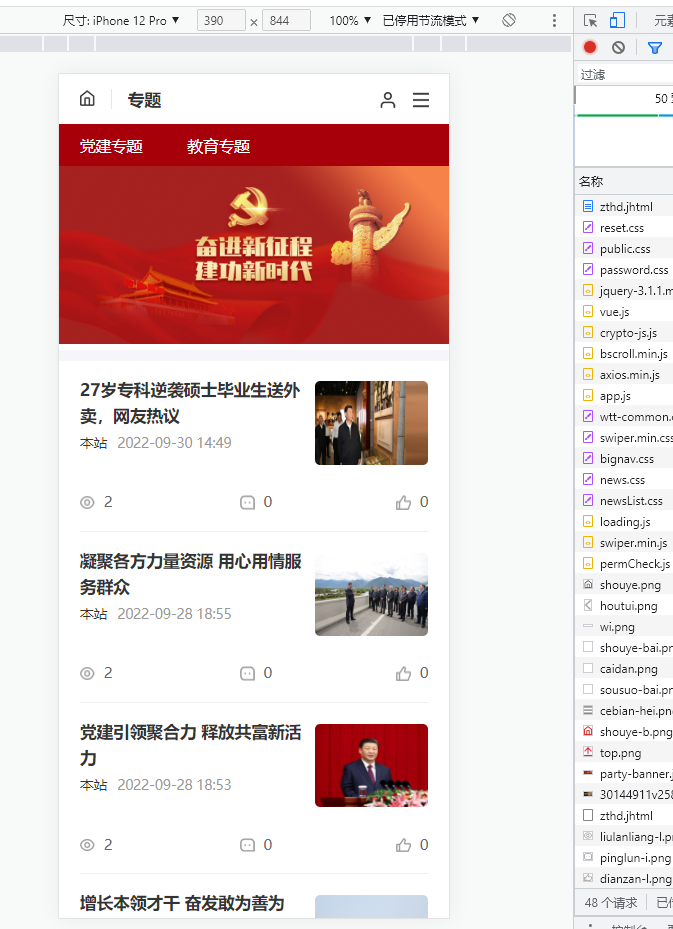Click comment icon of 27岁专科 article

(247, 502)
